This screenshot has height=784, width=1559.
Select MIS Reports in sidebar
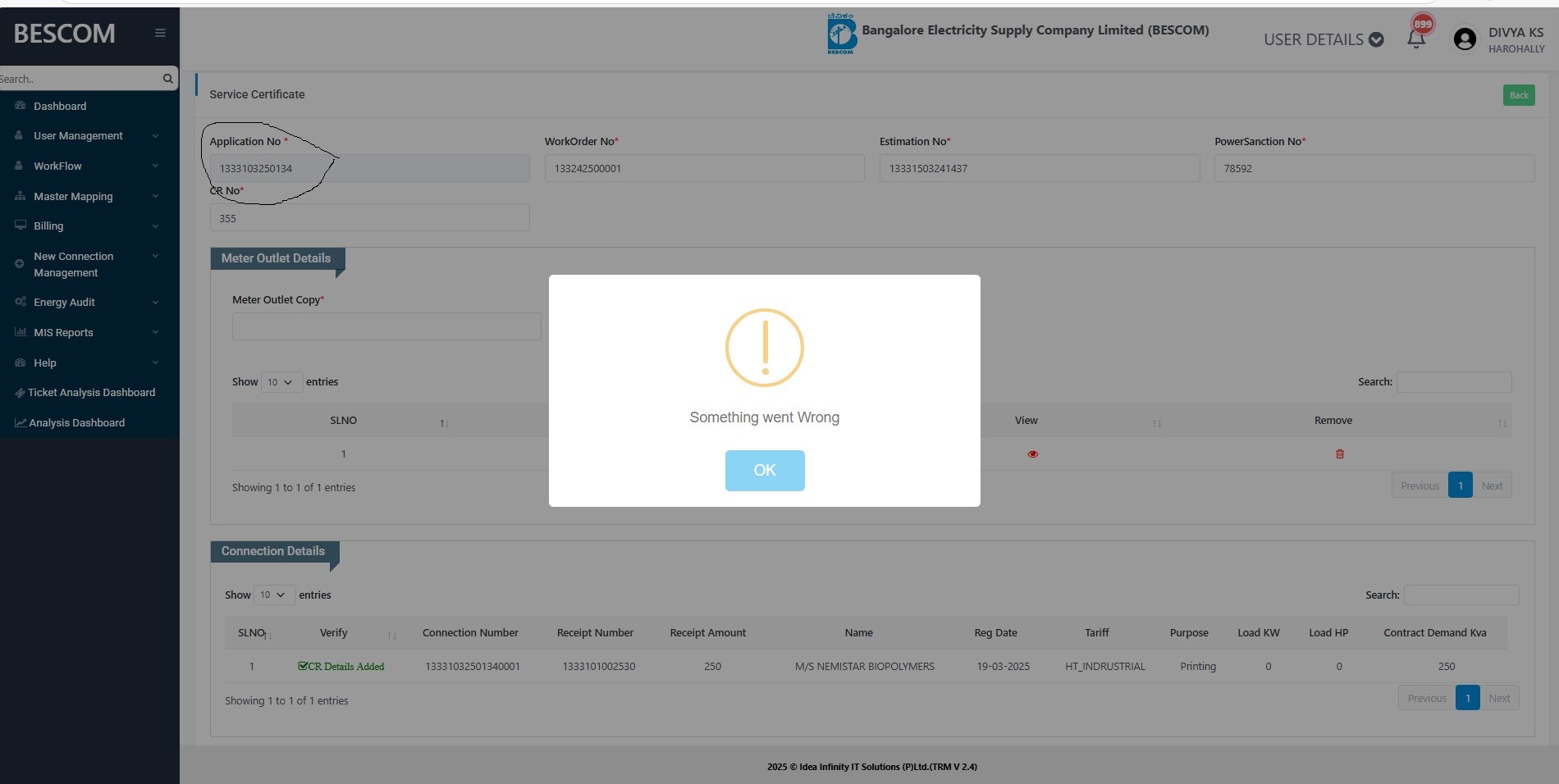[x=63, y=332]
